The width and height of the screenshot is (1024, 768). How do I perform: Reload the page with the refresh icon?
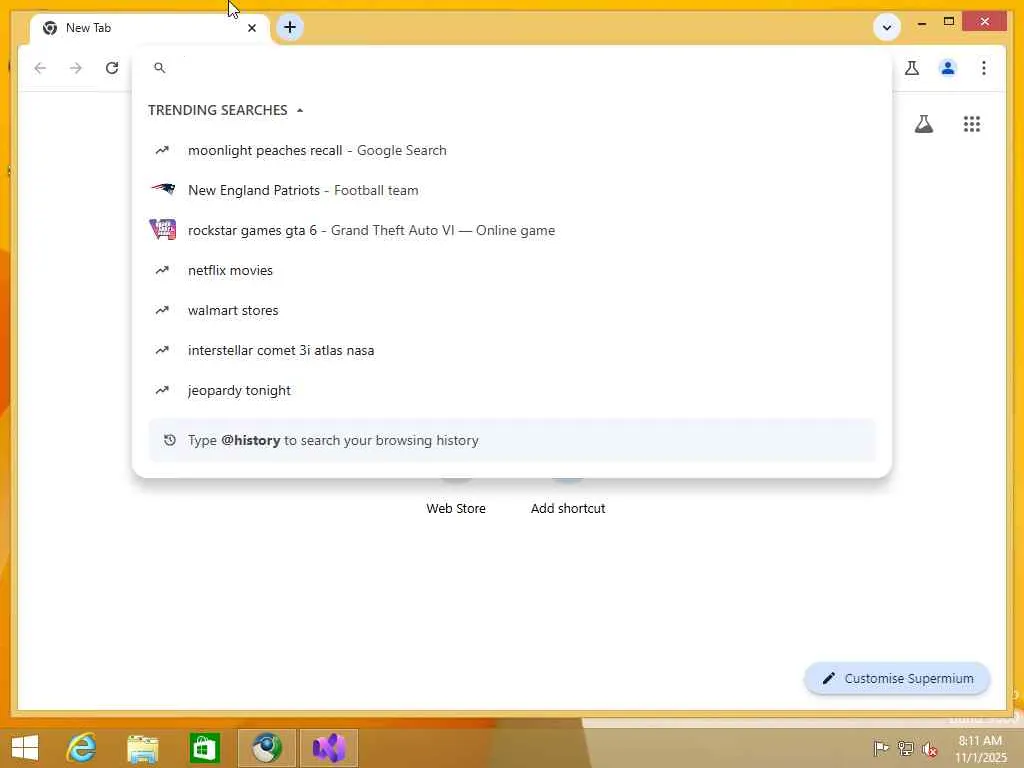click(112, 68)
